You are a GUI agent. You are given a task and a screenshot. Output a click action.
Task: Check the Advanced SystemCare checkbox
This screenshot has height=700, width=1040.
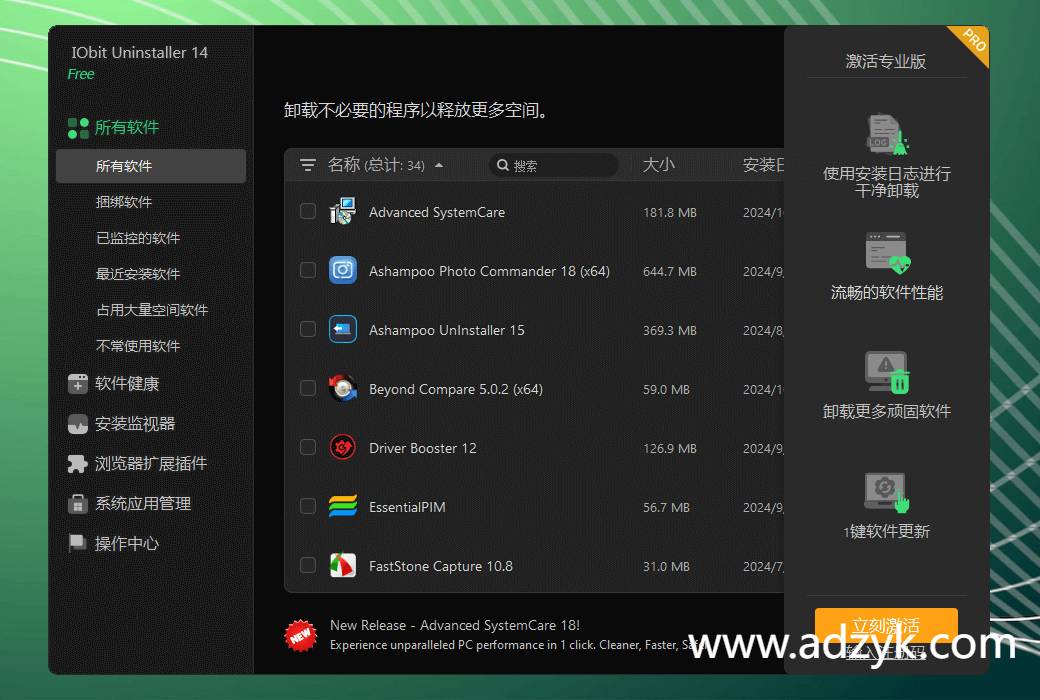click(307, 213)
